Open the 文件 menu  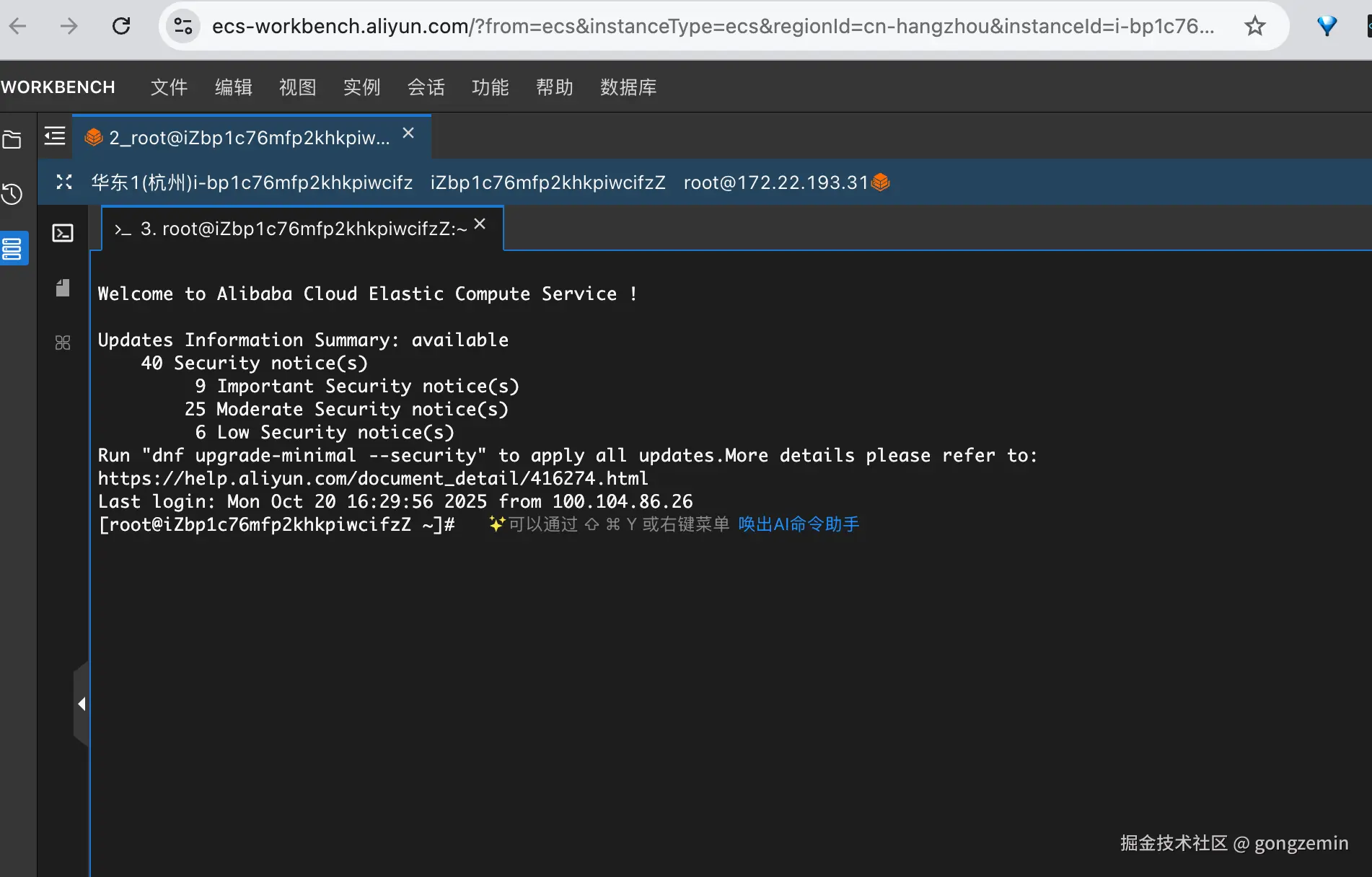(169, 87)
